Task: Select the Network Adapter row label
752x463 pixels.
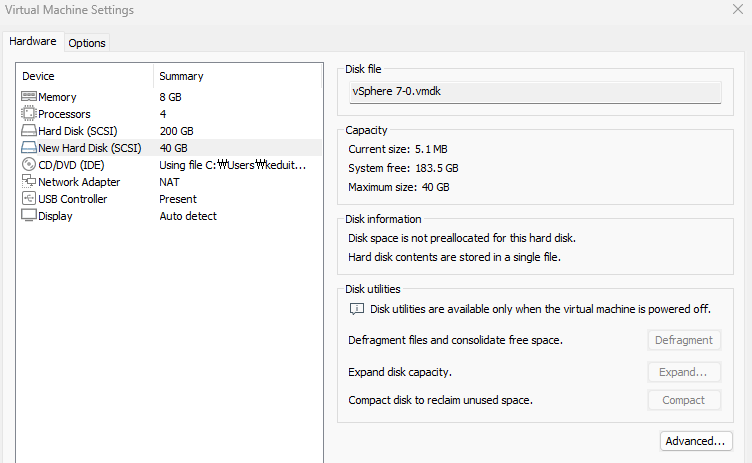Action: [x=79, y=182]
